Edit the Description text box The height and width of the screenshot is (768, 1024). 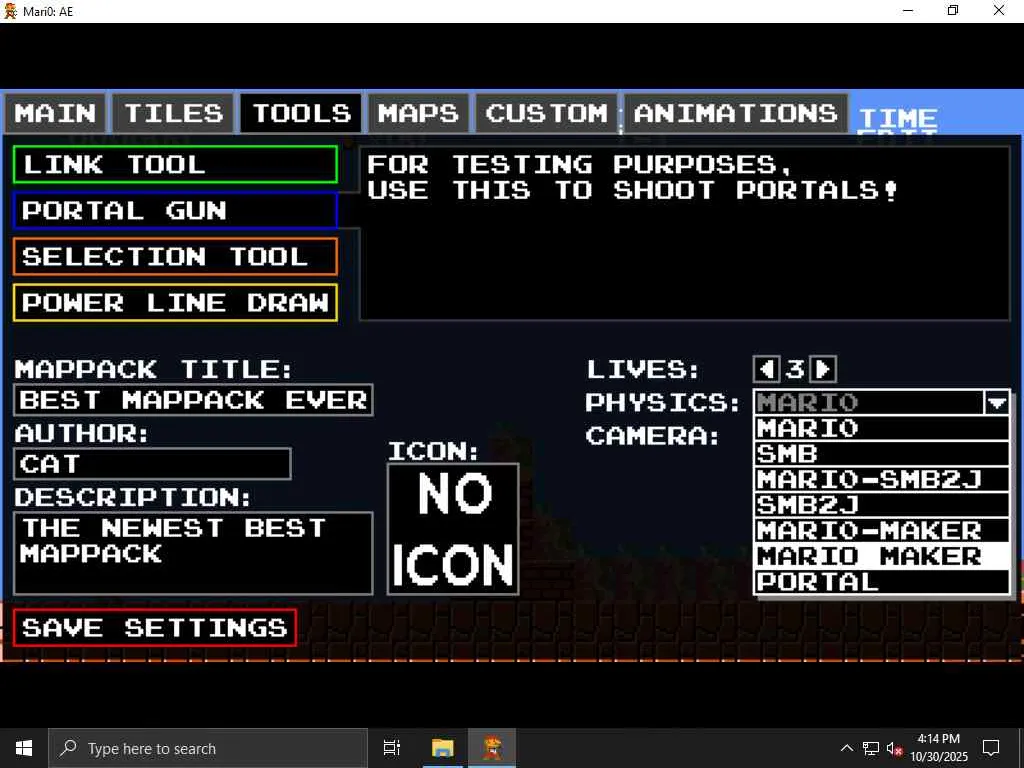193,553
